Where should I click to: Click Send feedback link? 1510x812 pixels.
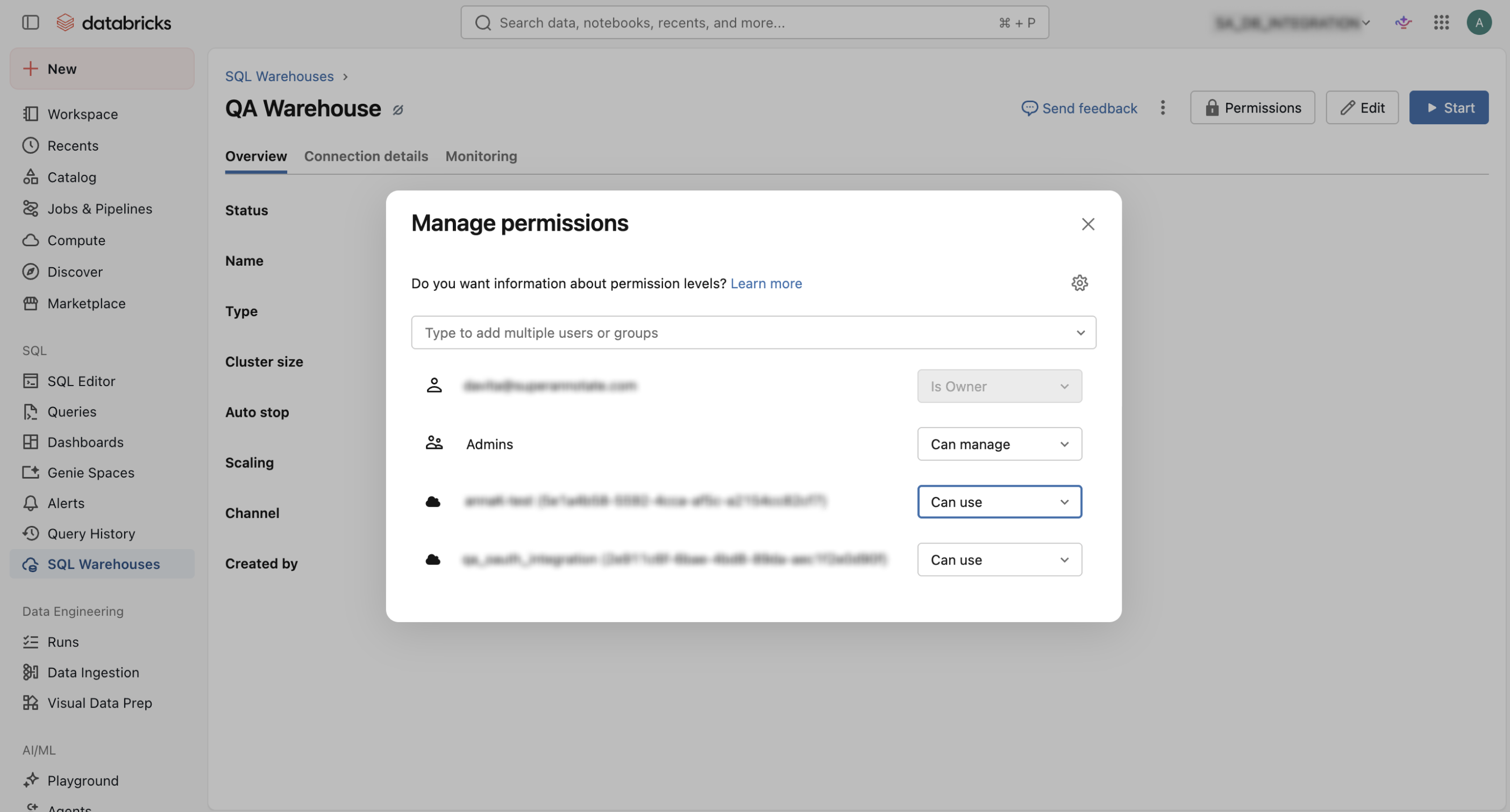1079,108
